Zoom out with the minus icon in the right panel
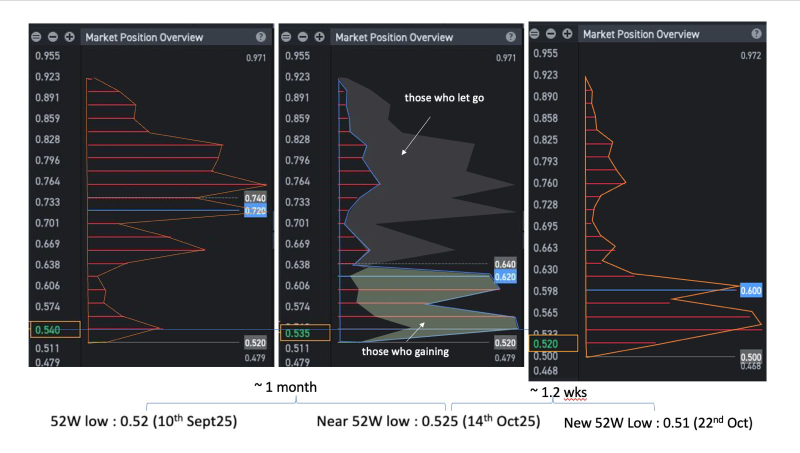Image resolution: width=800 pixels, height=453 pixels. tap(552, 33)
